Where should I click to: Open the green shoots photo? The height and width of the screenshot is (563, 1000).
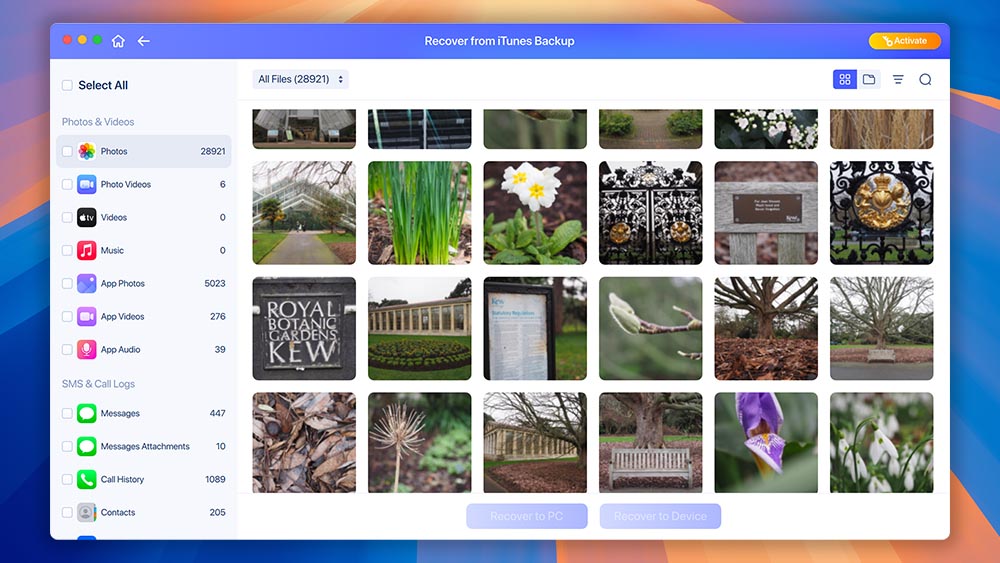pos(420,213)
